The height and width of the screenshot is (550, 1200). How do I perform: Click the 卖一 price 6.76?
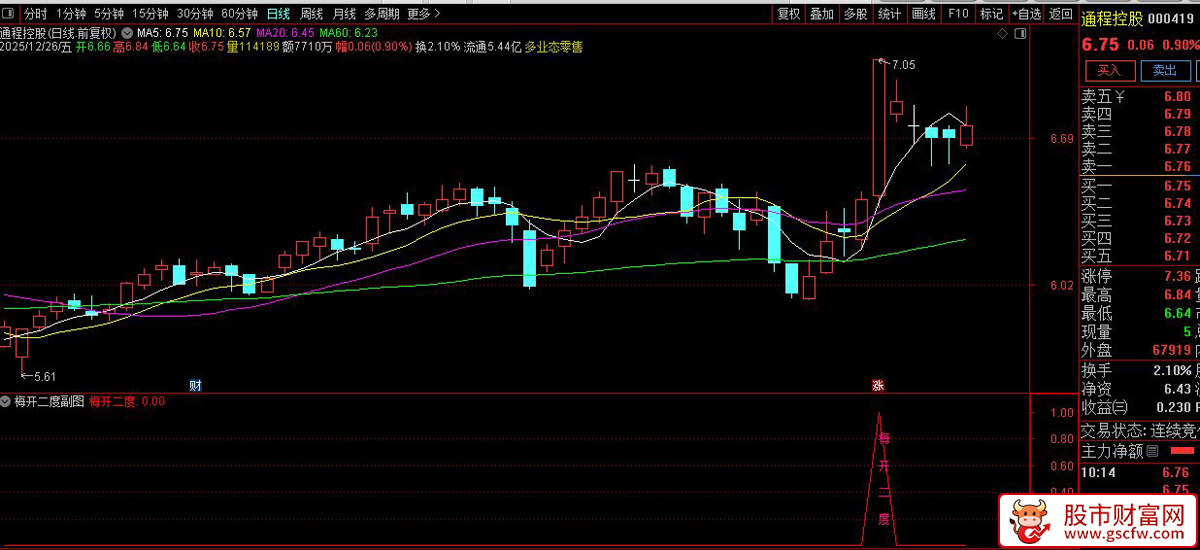point(1177,167)
